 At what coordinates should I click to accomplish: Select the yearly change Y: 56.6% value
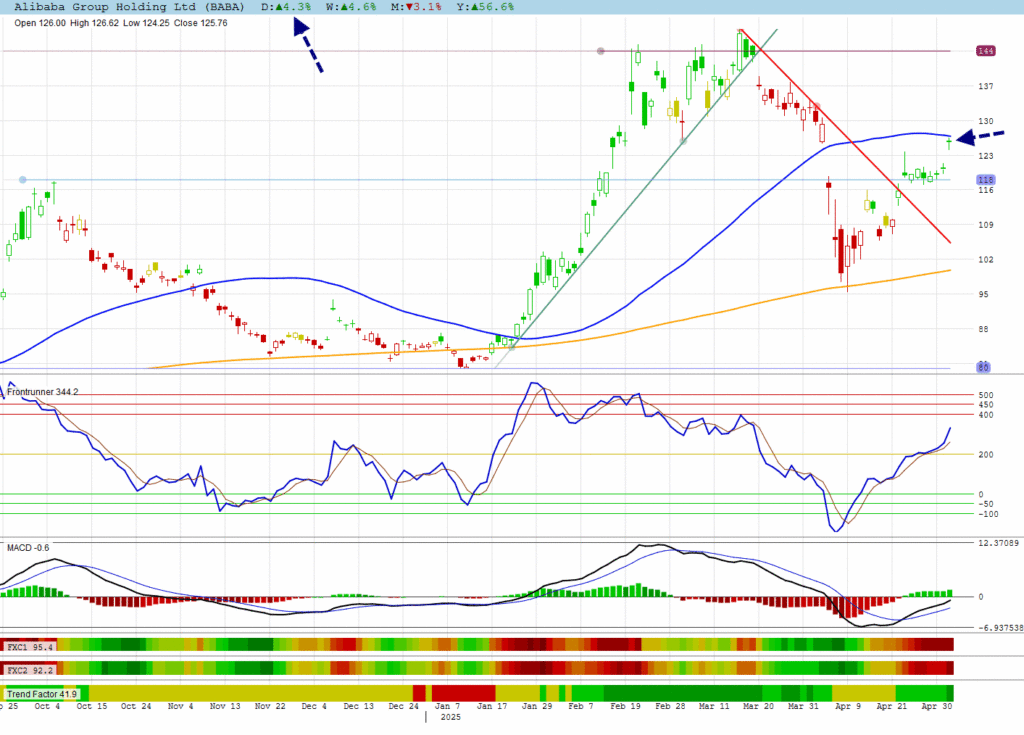click(485, 7)
